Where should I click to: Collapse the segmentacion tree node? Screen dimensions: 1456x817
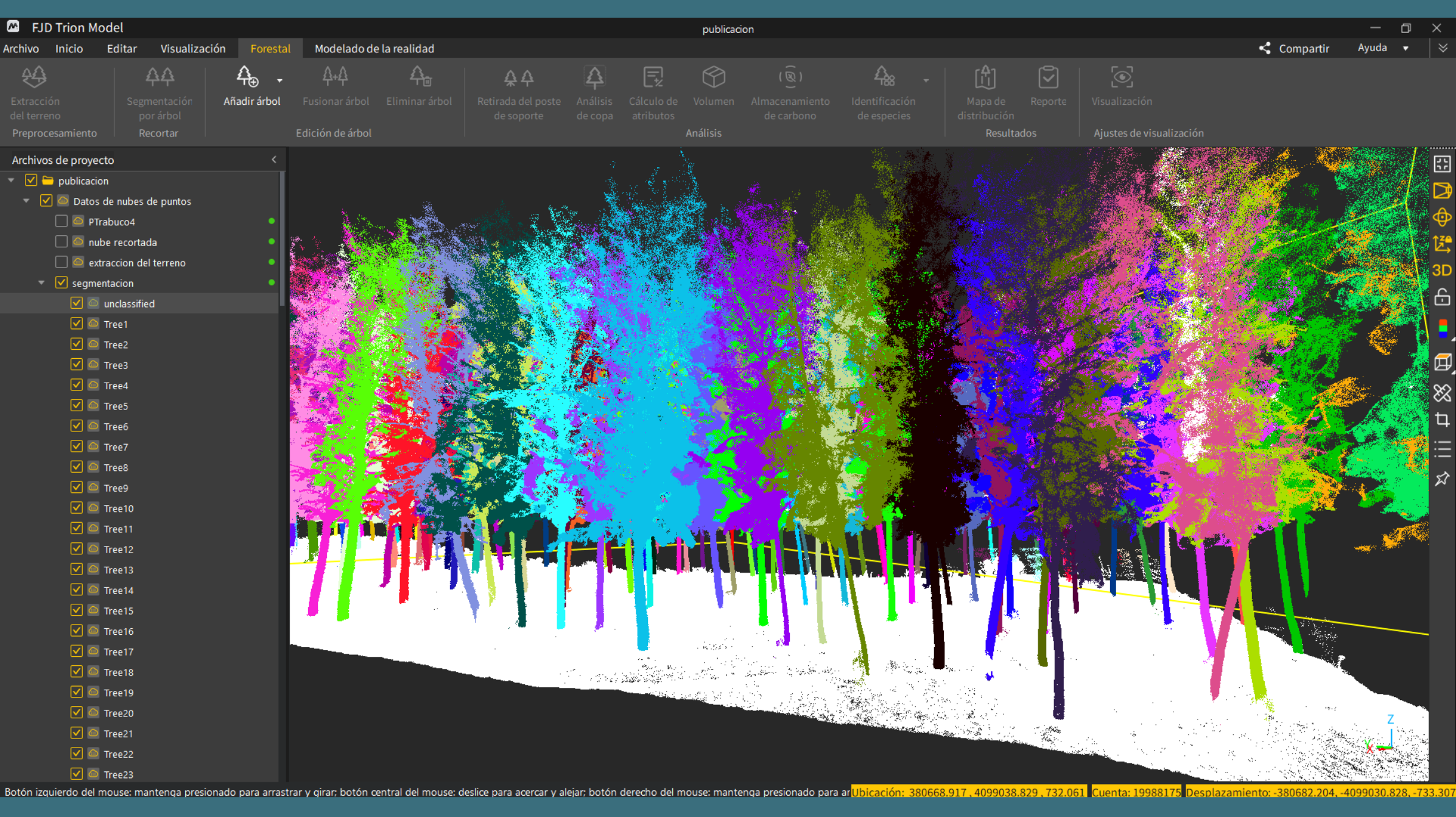click(41, 283)
